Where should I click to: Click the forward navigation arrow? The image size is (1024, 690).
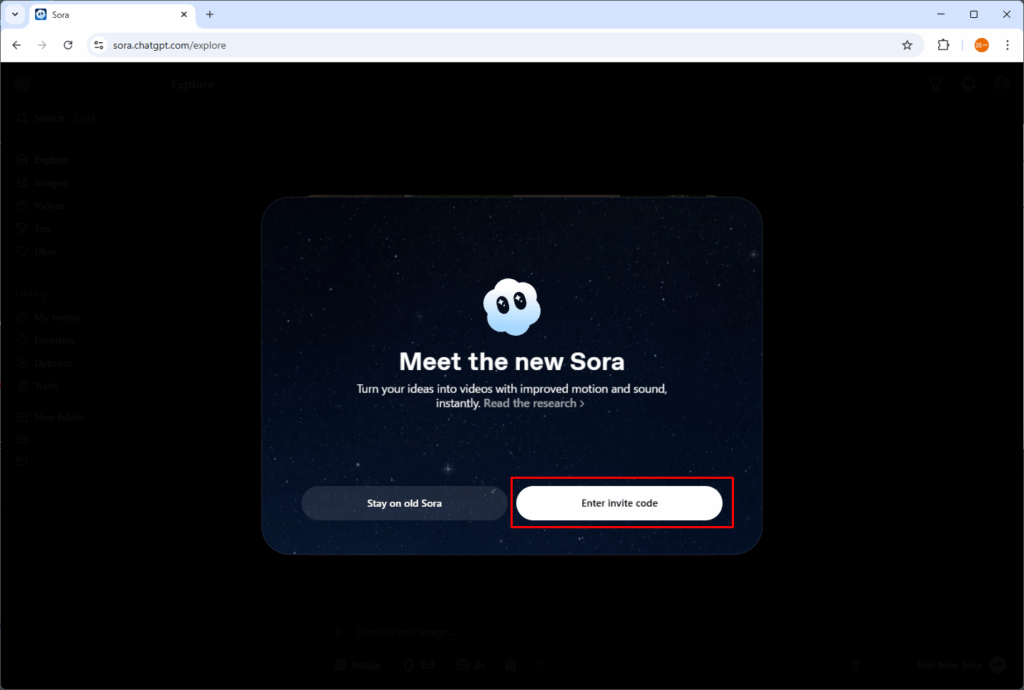pyautogui.click(x=42, y=45)
